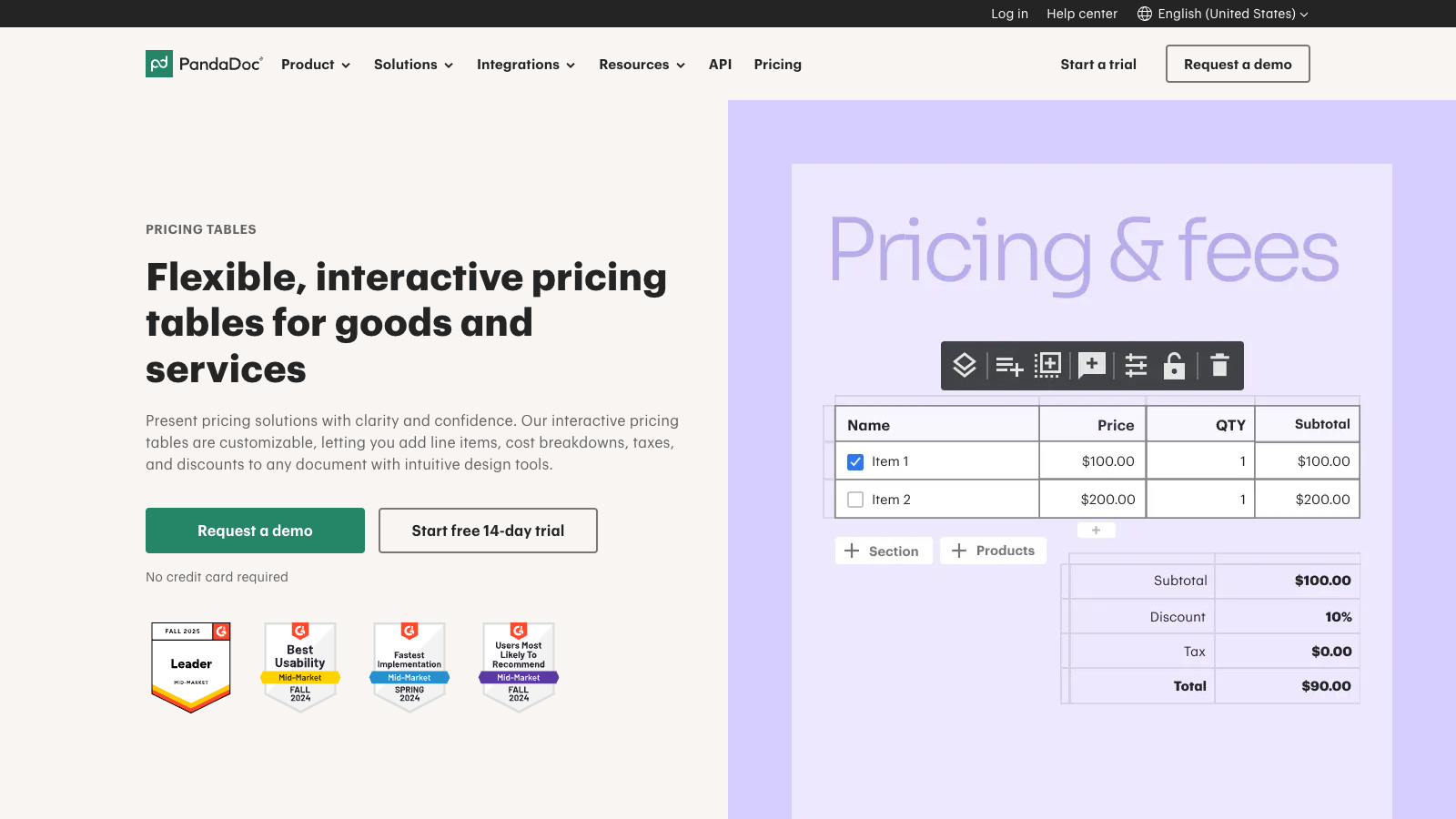Click the green Request a demo button
Image resolution: width=1456 pixels, height=819 pixels.
[x=255, y=531]
